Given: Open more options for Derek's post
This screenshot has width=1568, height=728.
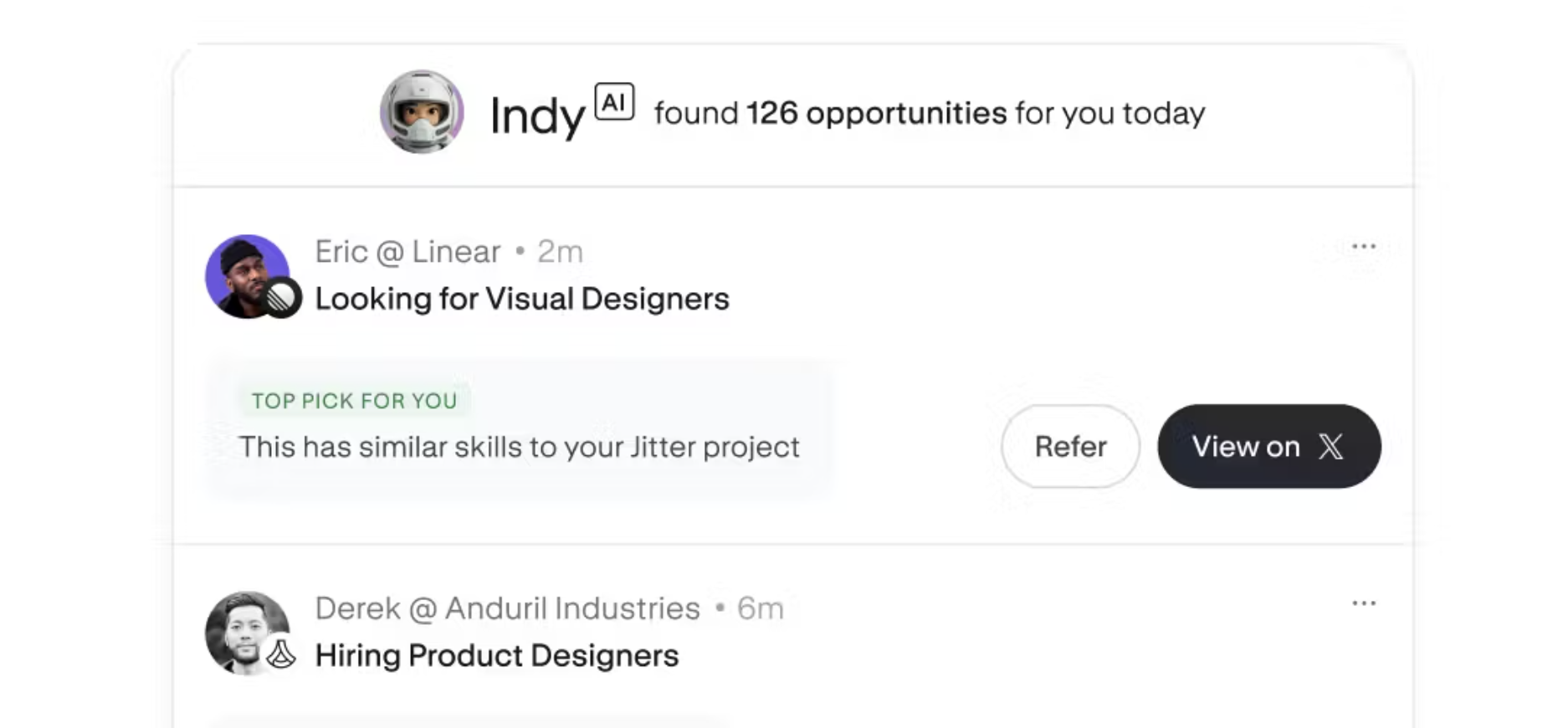Looking at the screenshot, I should 1364,603.
